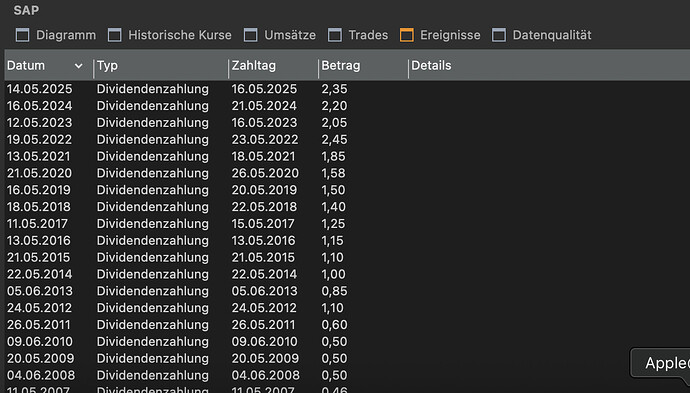Select the 14.05.2025 dividend row
This screenshot has height=393, width=690.
[347, 89]
